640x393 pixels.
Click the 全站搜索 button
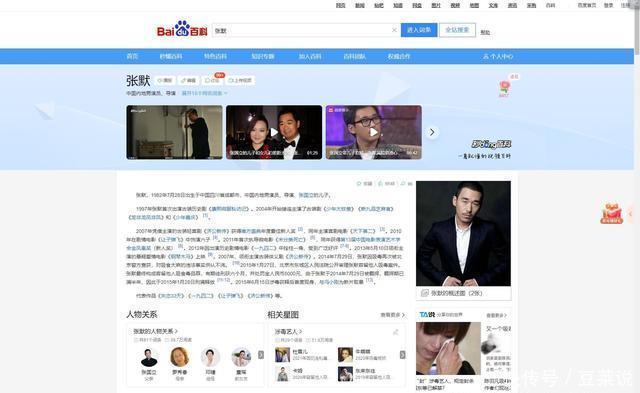point(457,30)
